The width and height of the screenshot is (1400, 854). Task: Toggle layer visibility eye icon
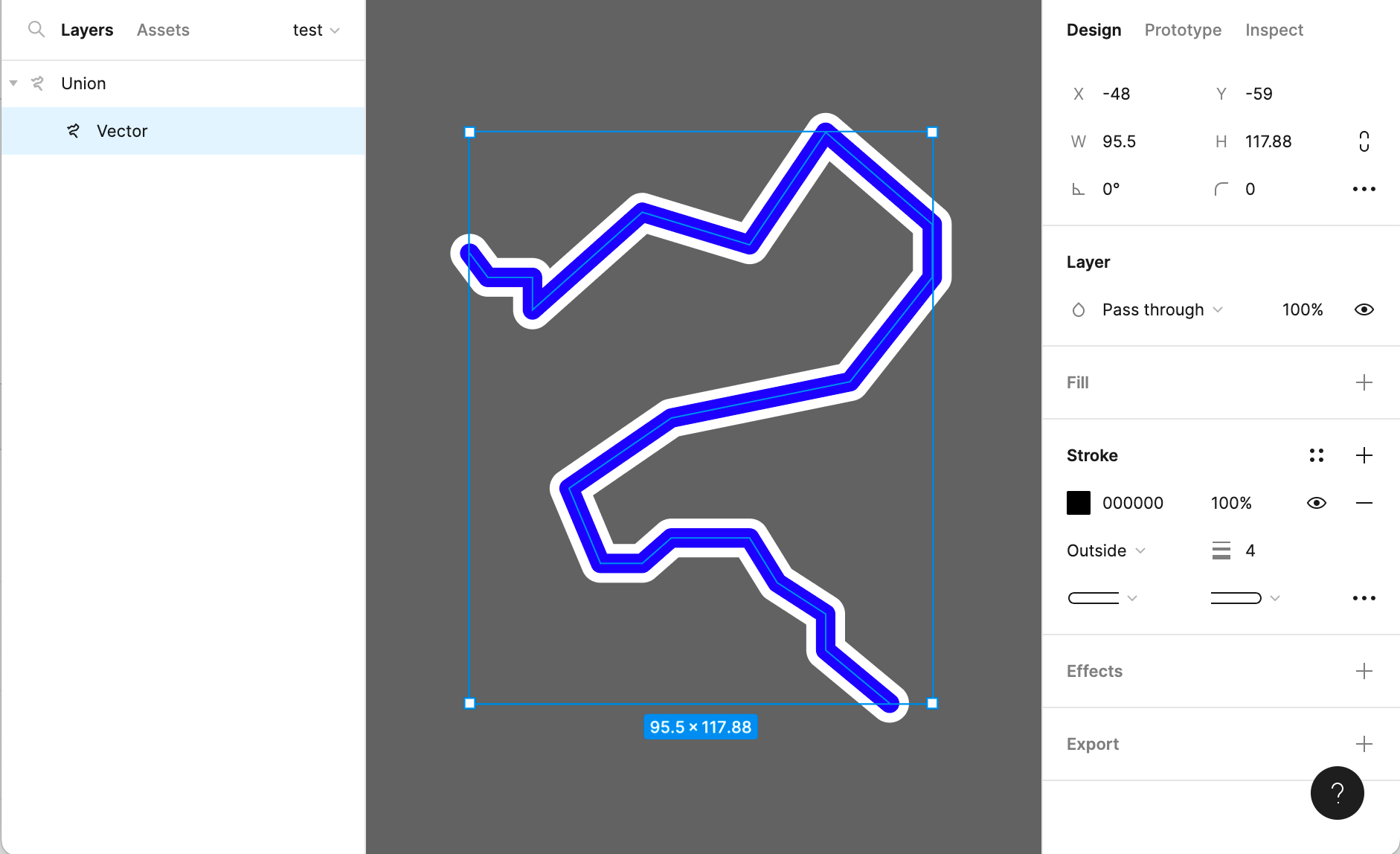(x=1364, y=309)
